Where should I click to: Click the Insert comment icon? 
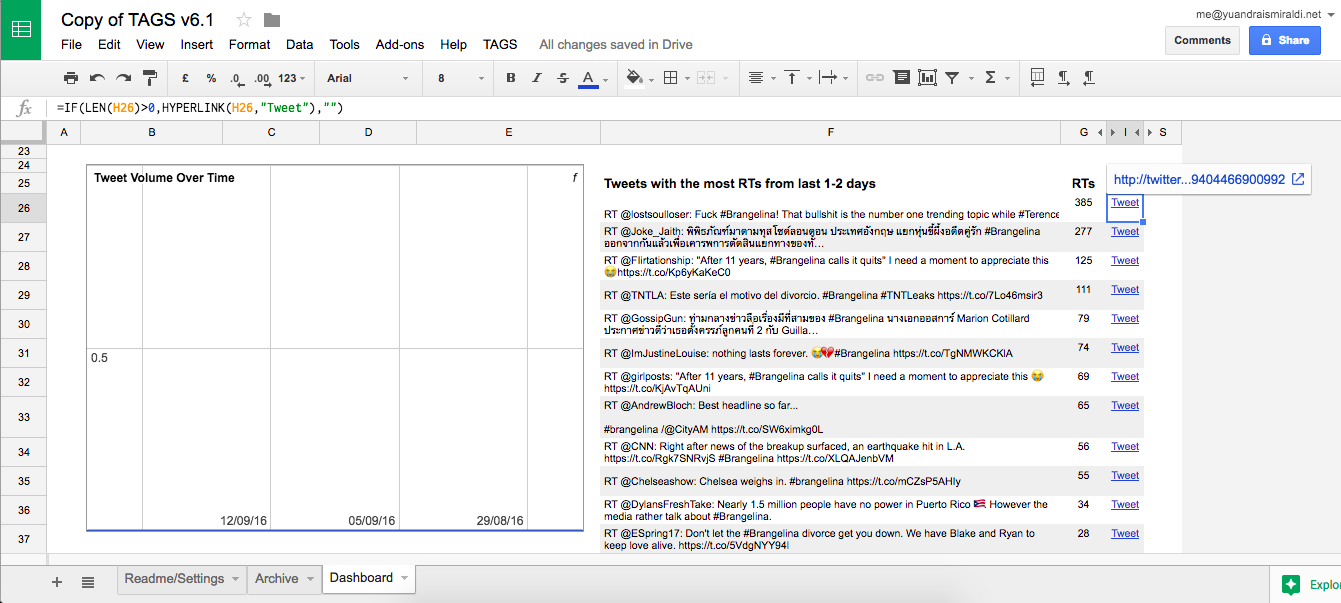click(x=901, y=78)
